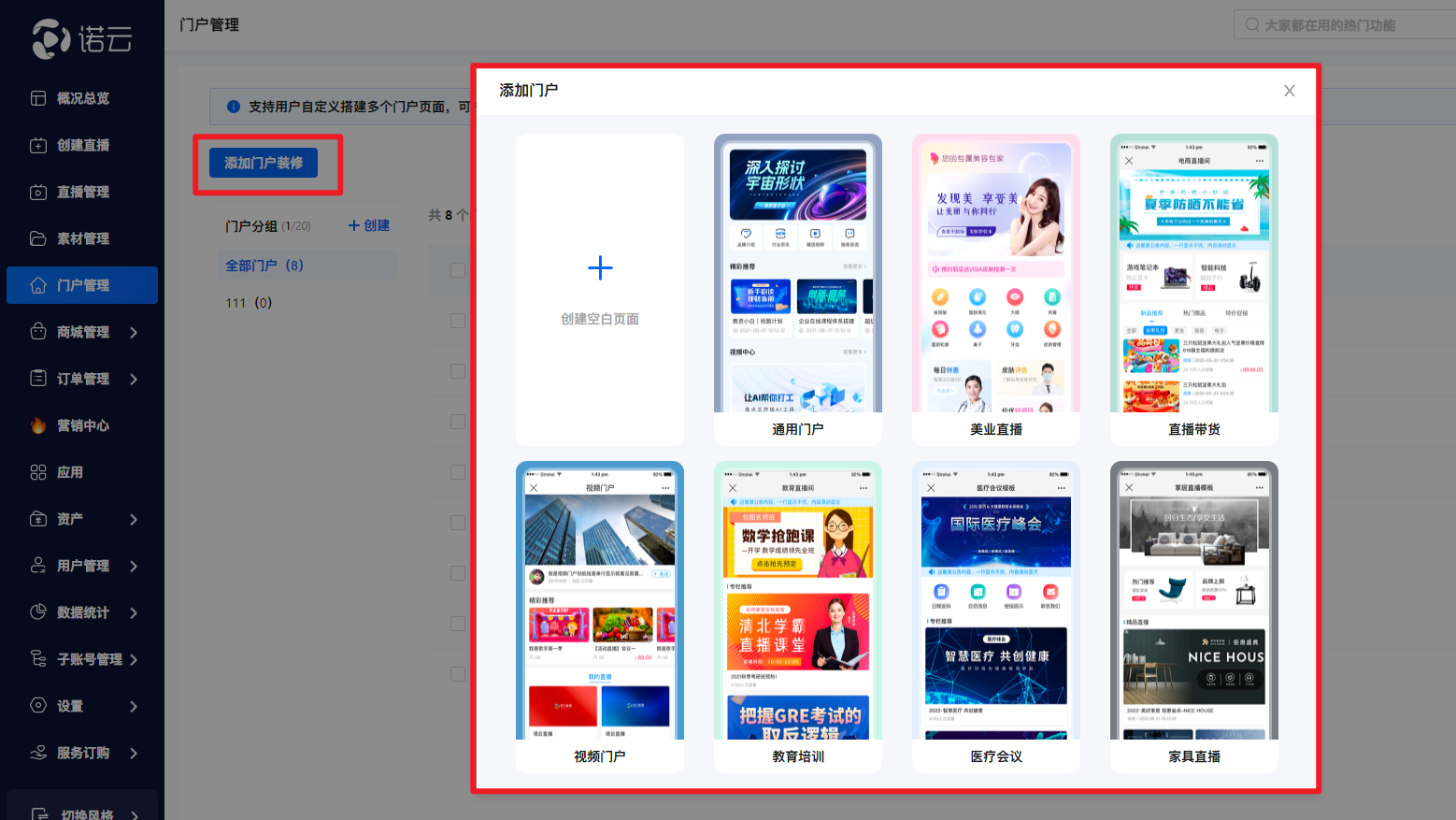The image size is (1456, 820).
Task: Click the 营销中心 flame icon
Action: click(38, 425)
